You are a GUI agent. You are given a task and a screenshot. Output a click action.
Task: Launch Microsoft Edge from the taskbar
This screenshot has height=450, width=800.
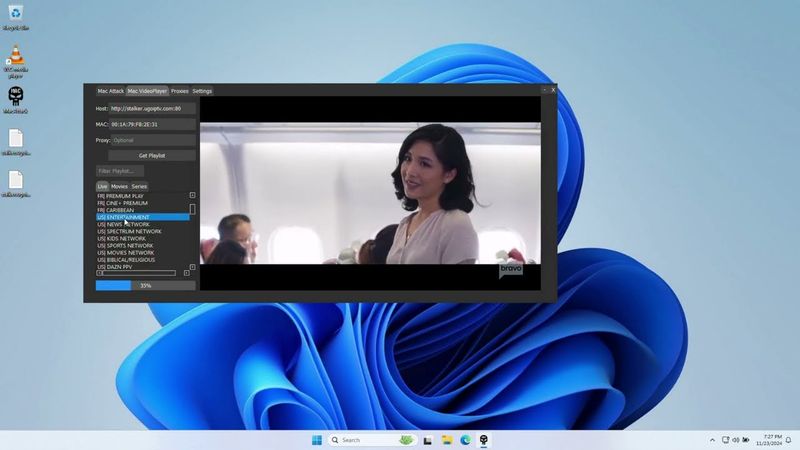pos(465,440)
